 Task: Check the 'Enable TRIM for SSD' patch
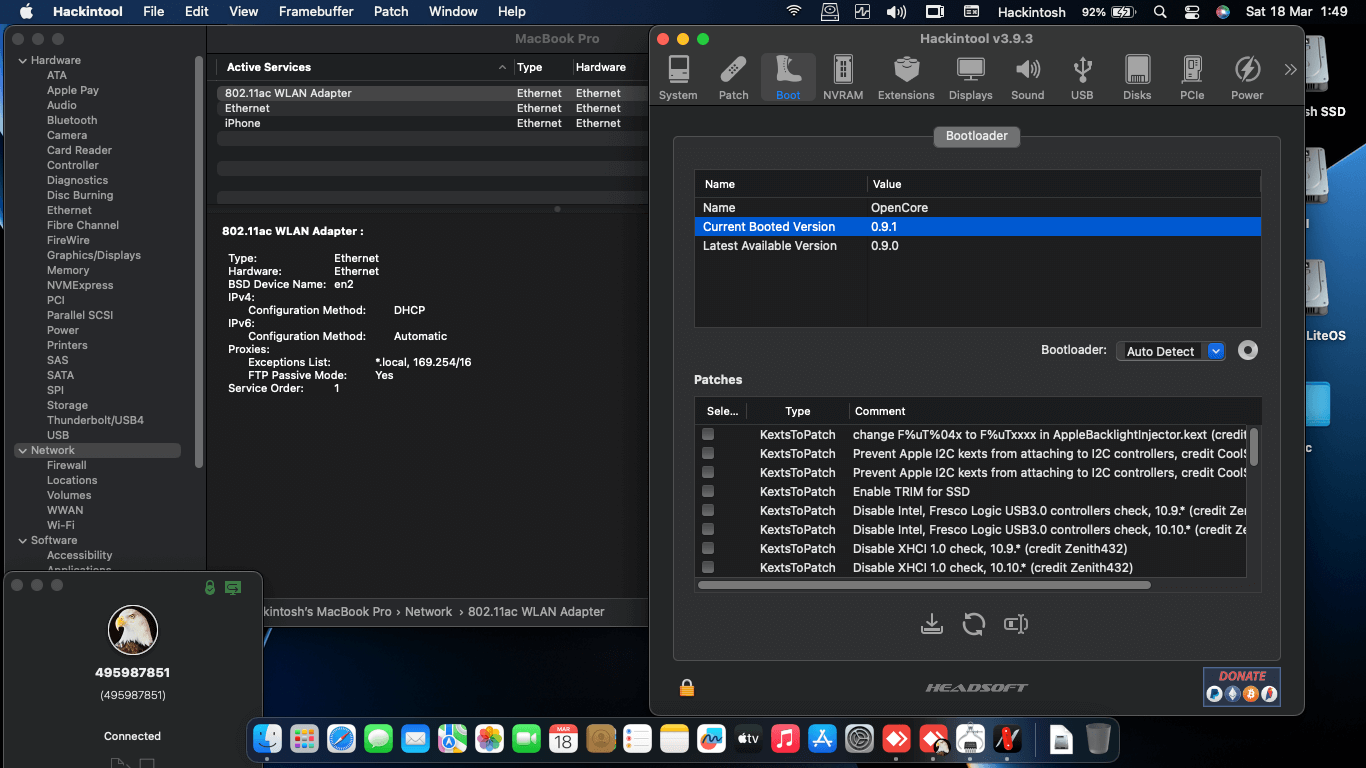click(x=708, y=491)
